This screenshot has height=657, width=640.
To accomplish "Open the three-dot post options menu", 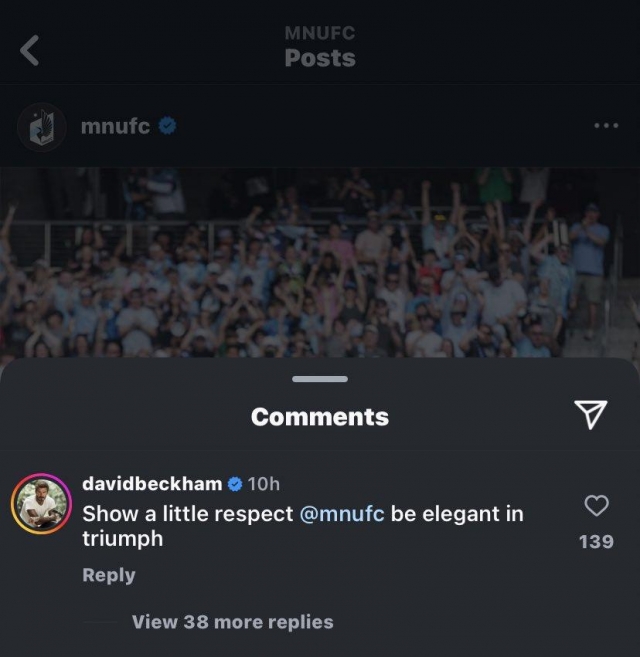I will (x=606, y=125).
